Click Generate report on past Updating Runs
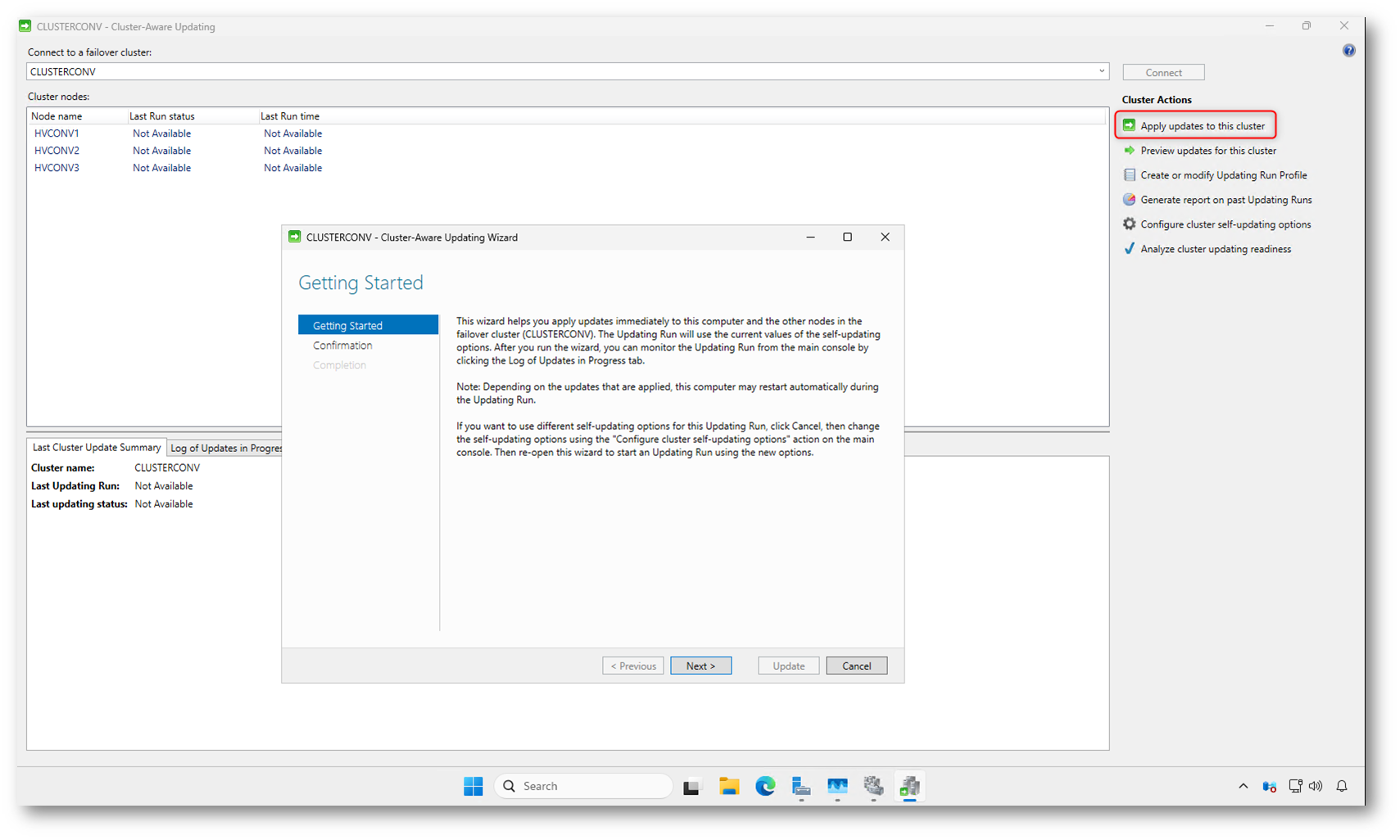Viewport: 1400px width, 840px height. (1226, 199)
